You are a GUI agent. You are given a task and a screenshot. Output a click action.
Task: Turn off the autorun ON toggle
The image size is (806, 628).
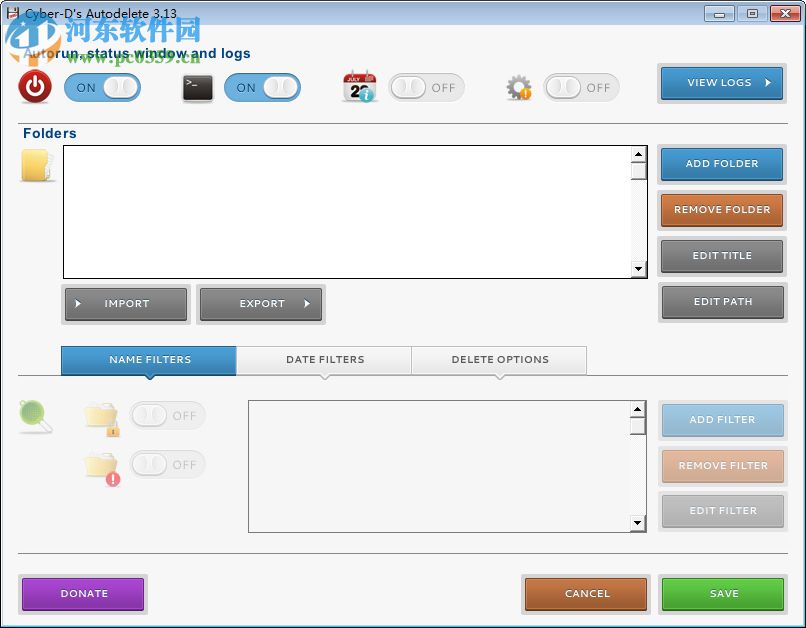pos(102,88)
